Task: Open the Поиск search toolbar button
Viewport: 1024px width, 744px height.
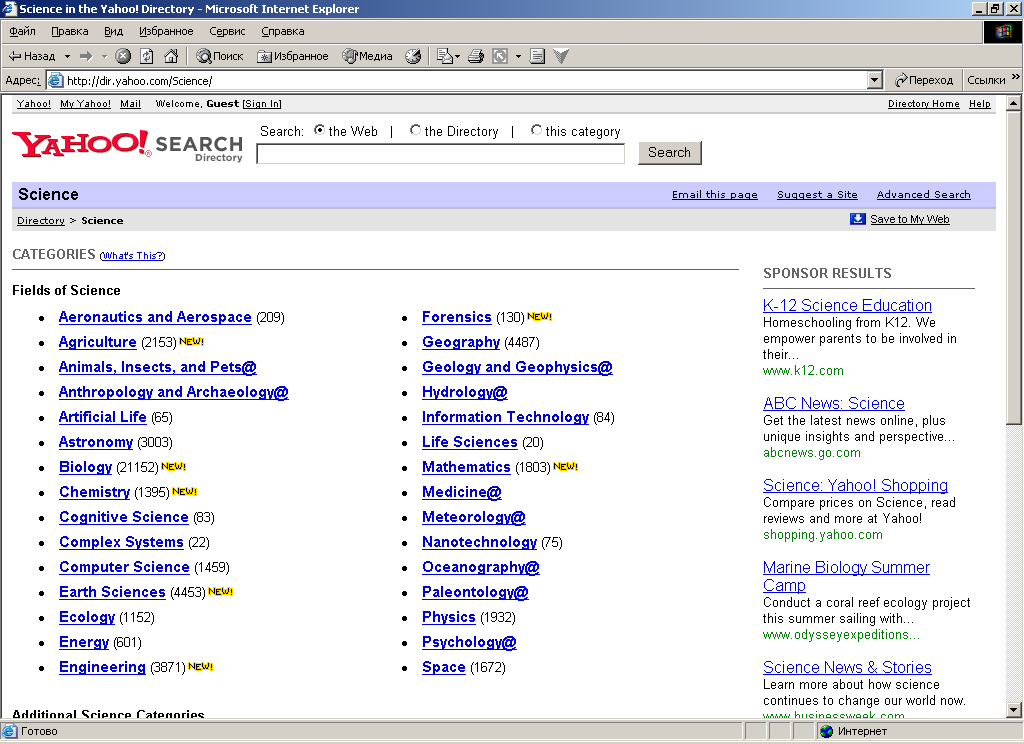Action: click(x=219, y=56)
